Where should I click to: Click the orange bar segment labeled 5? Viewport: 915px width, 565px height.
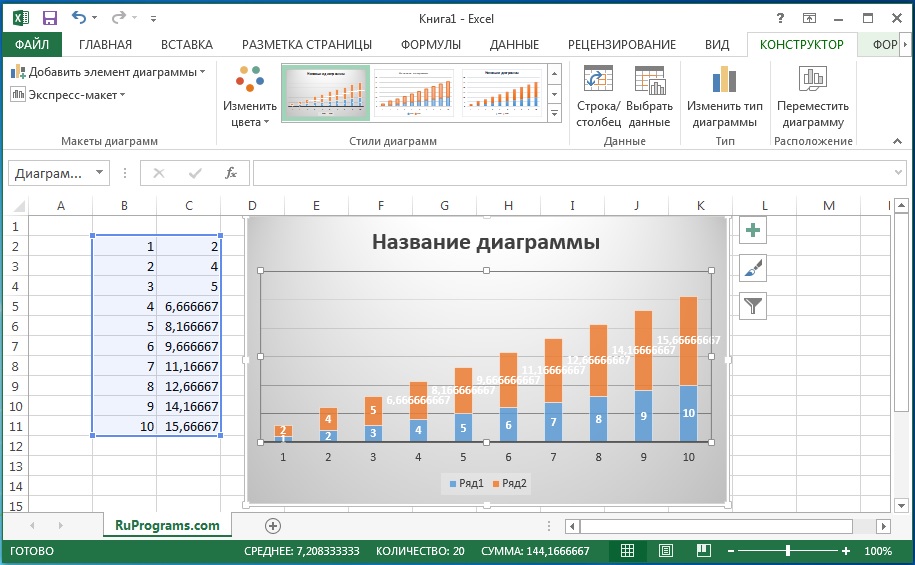(x=373, y=411)
